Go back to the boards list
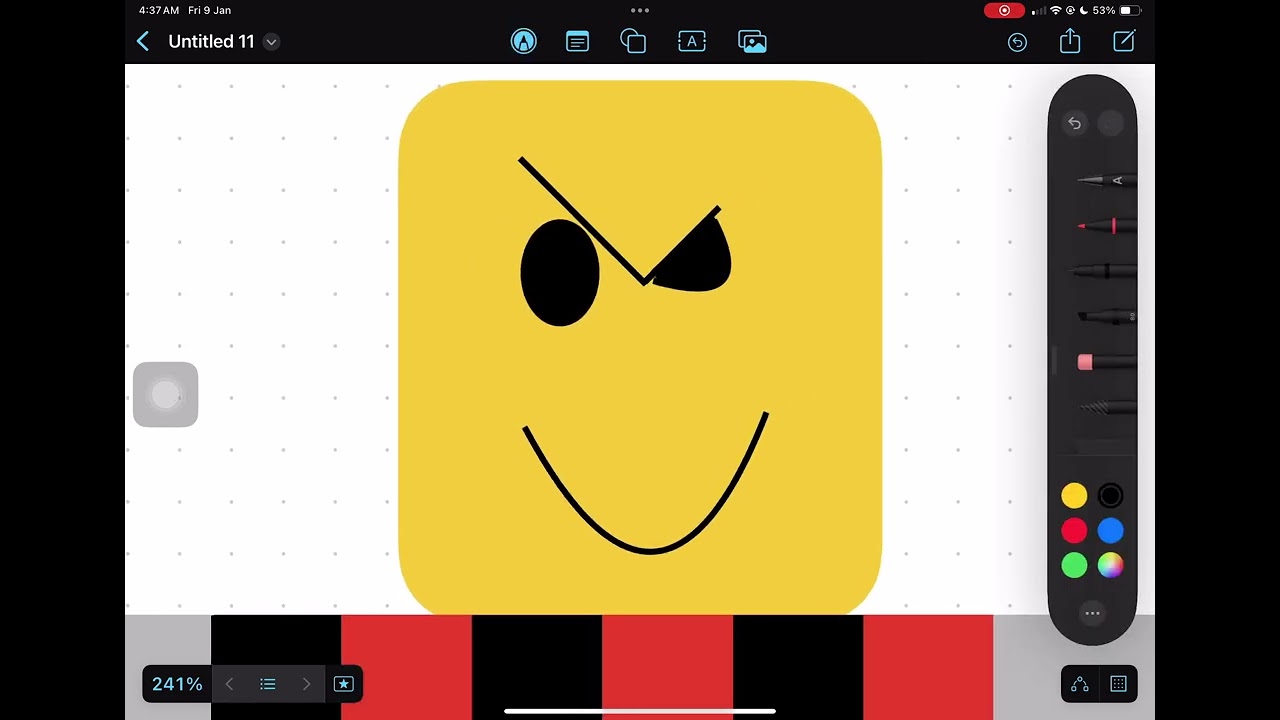This screenshot has height=720, width=1280. [143, 41]
